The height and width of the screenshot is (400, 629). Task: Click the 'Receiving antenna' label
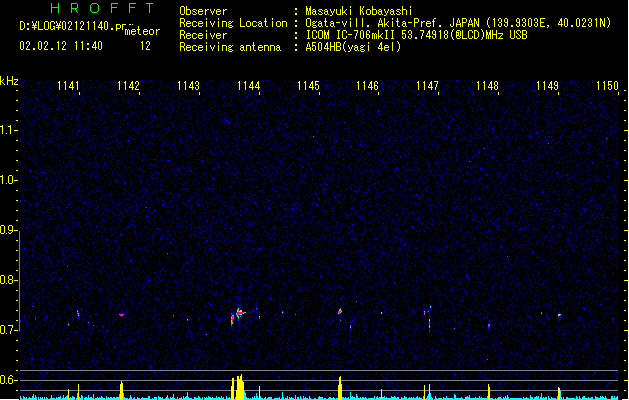230,47
